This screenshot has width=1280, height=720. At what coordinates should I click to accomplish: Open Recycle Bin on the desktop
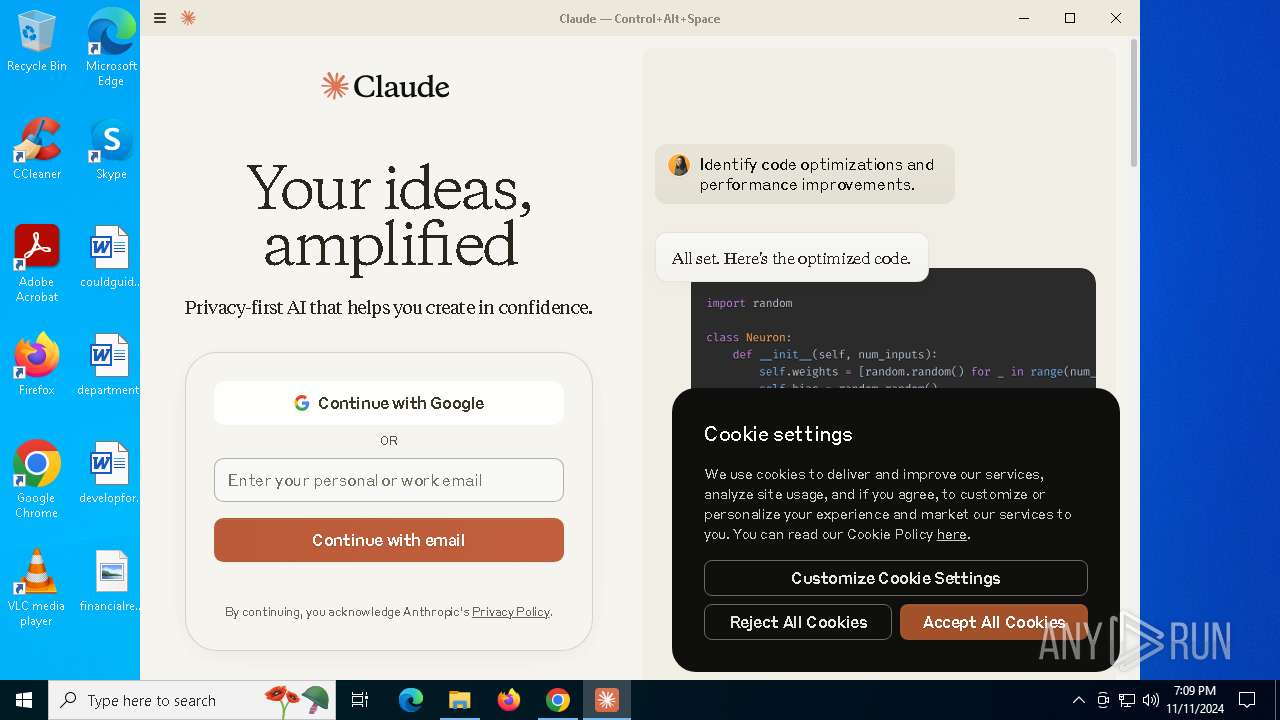click(x=37, y=41)
